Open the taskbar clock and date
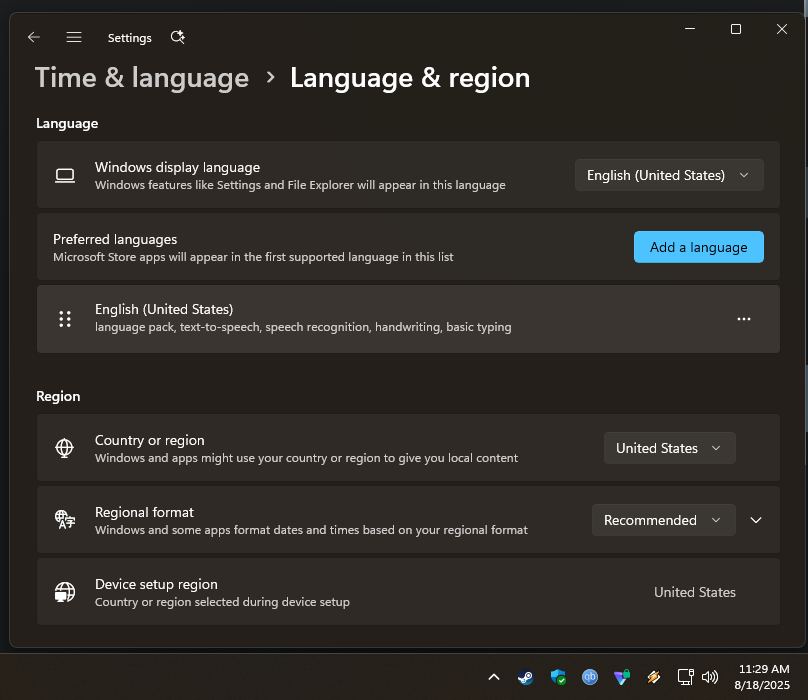This screenshot has height=700, width=808. (764, 677)
